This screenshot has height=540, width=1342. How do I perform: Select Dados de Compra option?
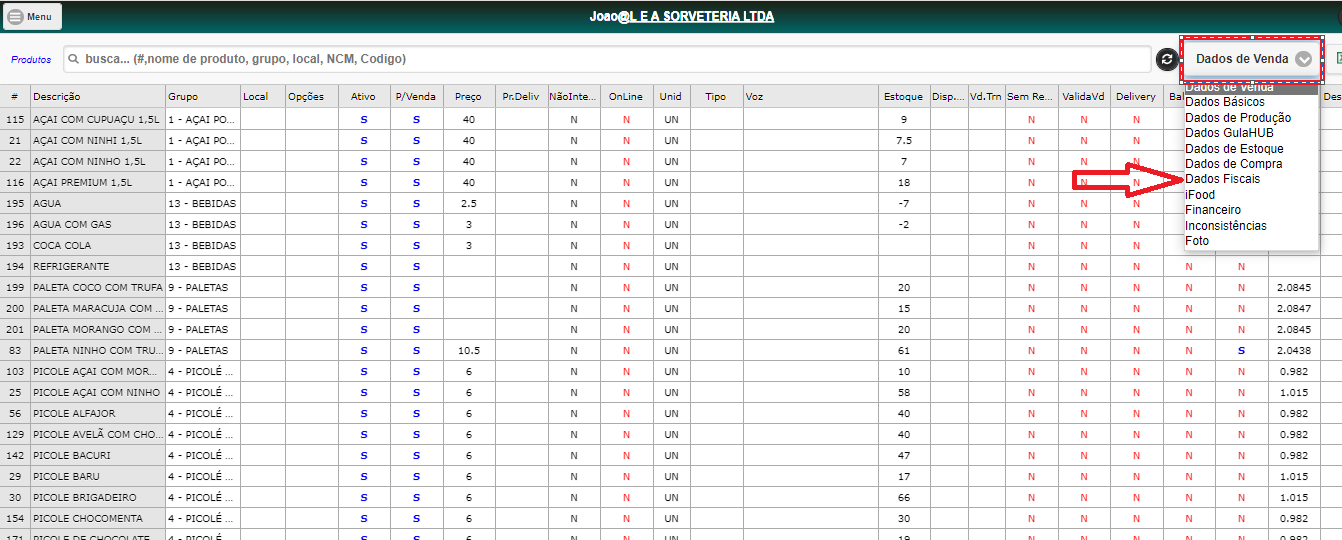1233,164
